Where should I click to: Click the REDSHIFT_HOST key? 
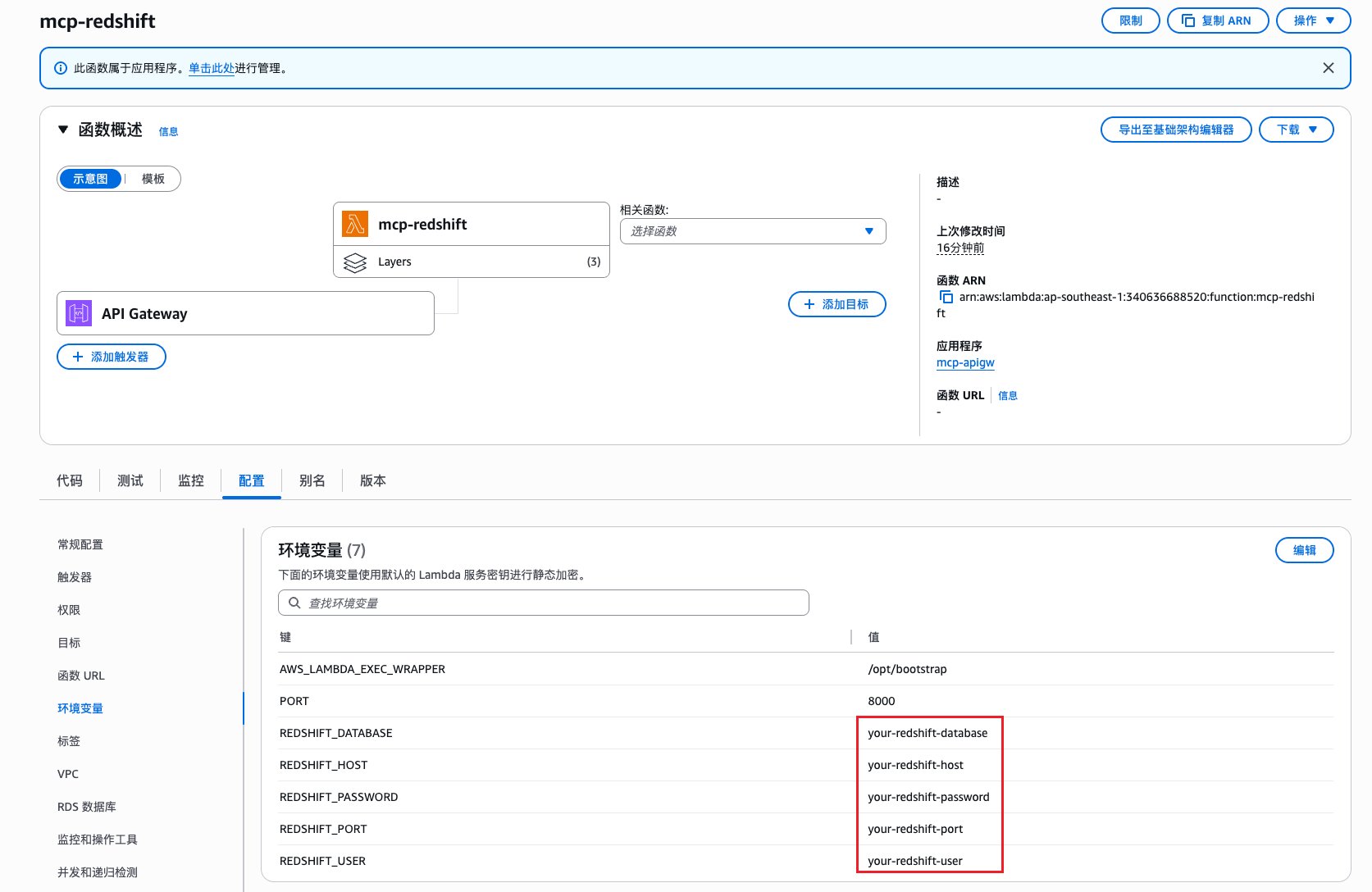[324, 765]
